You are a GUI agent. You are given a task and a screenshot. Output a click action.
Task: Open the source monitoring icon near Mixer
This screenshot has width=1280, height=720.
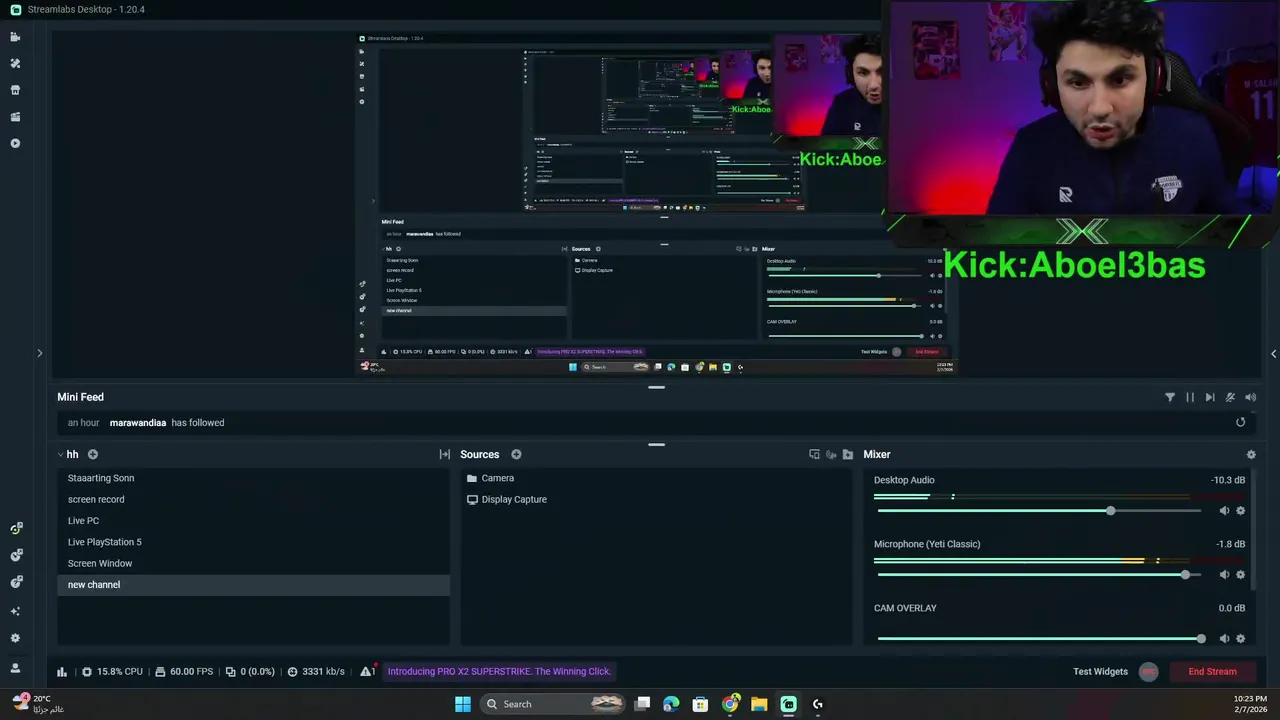tap(831, 454)
